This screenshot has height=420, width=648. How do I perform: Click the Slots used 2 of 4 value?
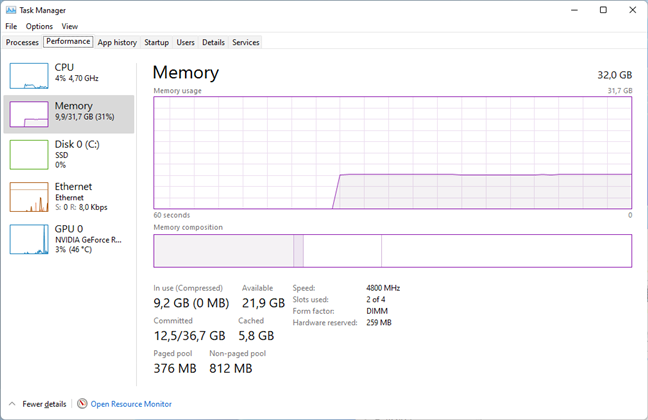(x=376, y=299)
